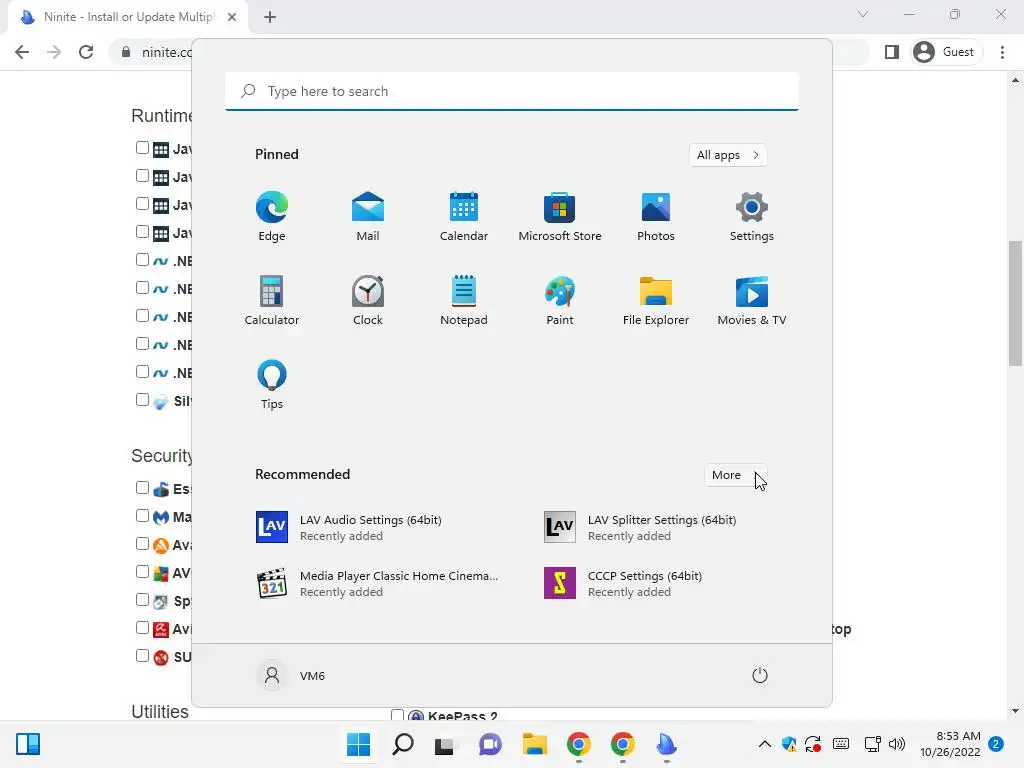Open a new Chrome tab
The image size is (1024, 768).
coord(270,17)
